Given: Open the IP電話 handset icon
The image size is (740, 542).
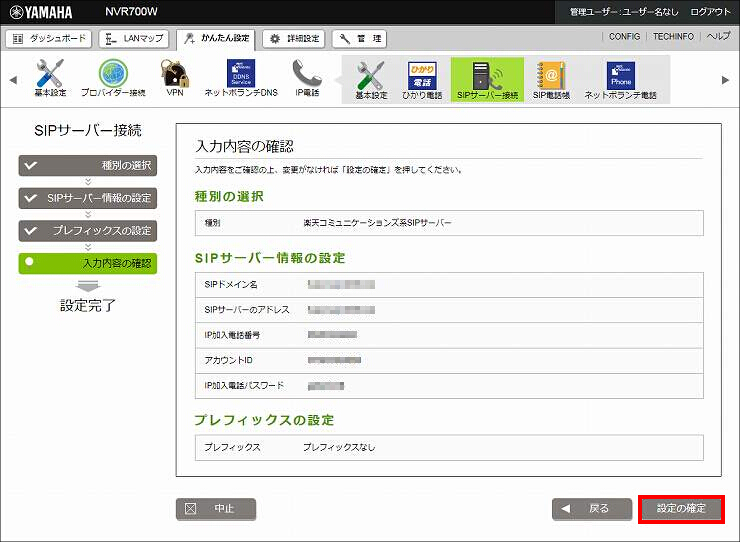Looking at the screenshot, I should [x=307, y=78].
